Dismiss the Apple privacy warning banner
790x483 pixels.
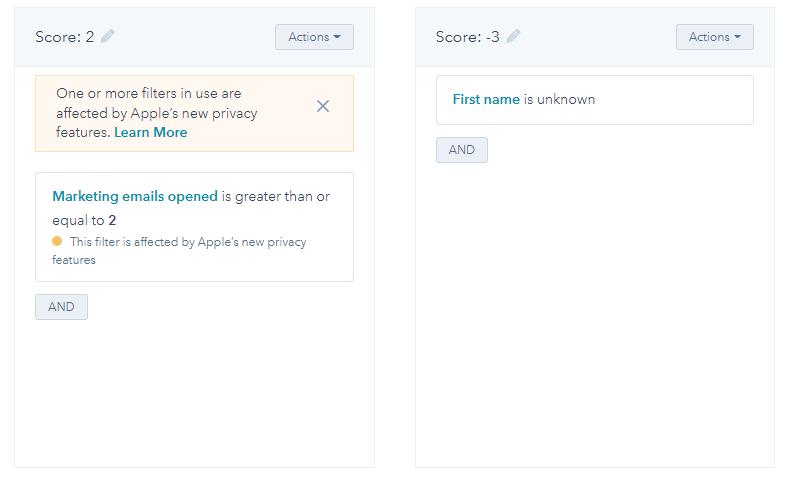click(322, 106)
